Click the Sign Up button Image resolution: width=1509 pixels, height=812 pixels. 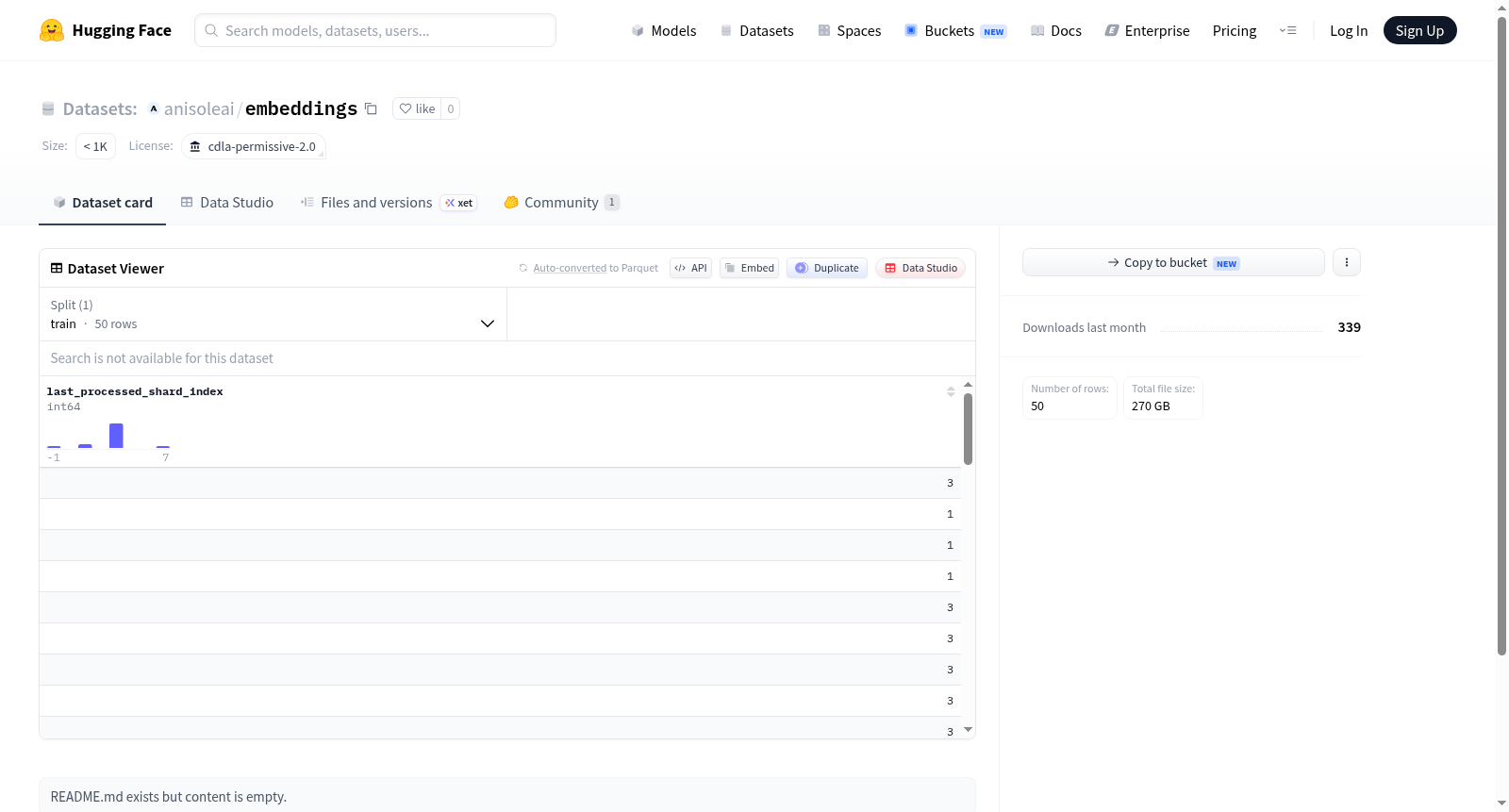click(x=1419, y=30)
